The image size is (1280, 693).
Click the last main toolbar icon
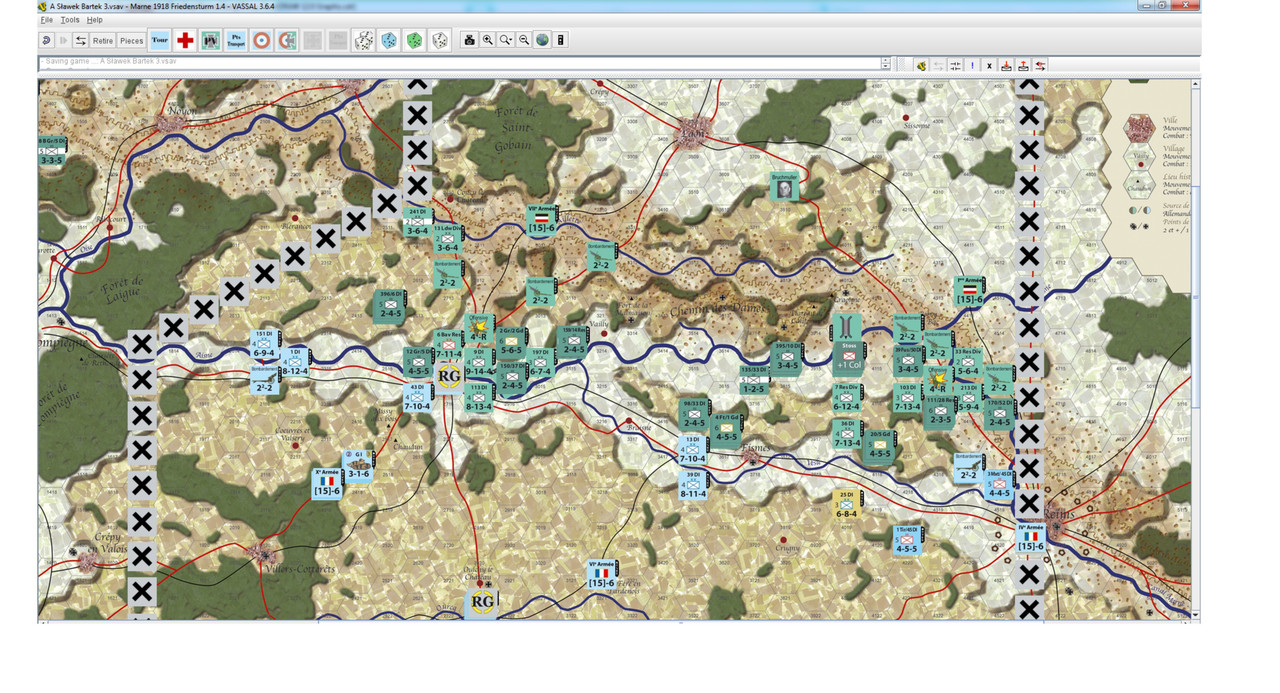click(561, 40)
